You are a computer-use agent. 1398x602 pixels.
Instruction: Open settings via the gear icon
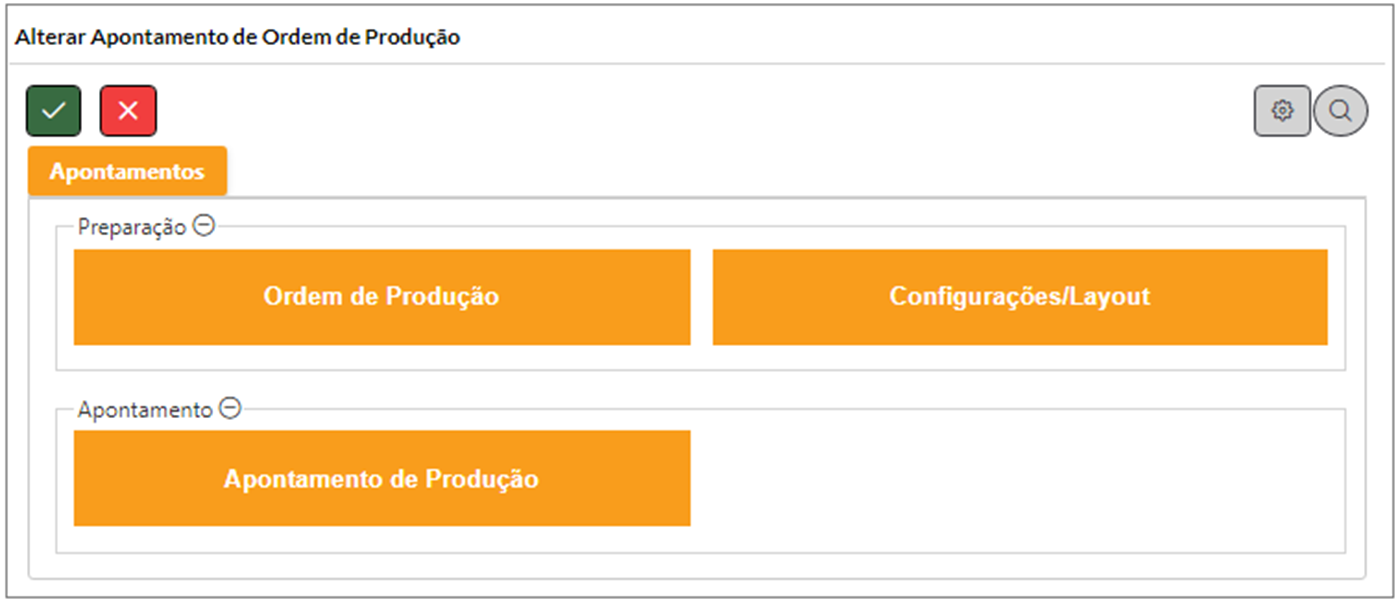(x=1282, y=111)
